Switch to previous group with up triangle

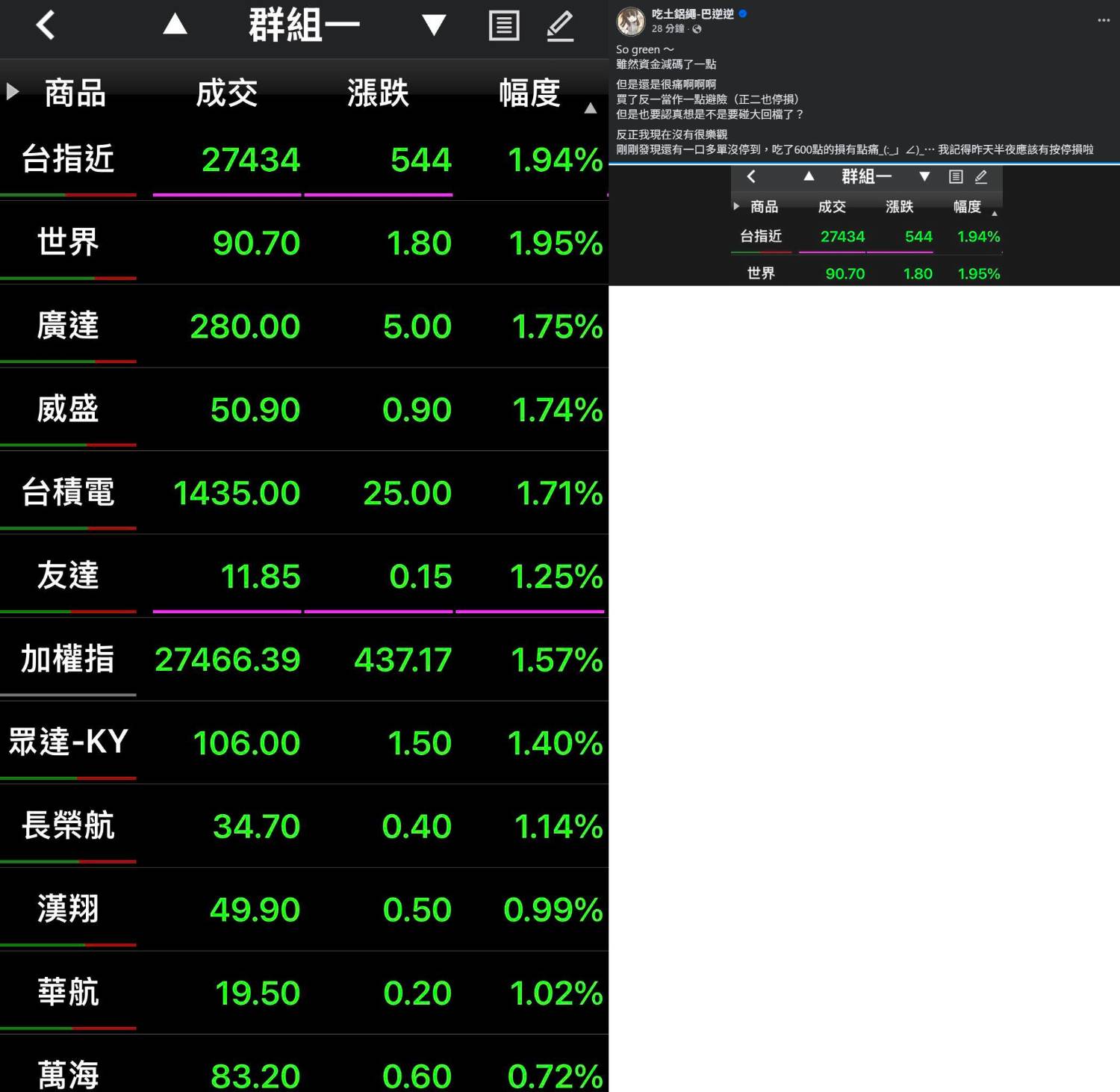[175, 25]
